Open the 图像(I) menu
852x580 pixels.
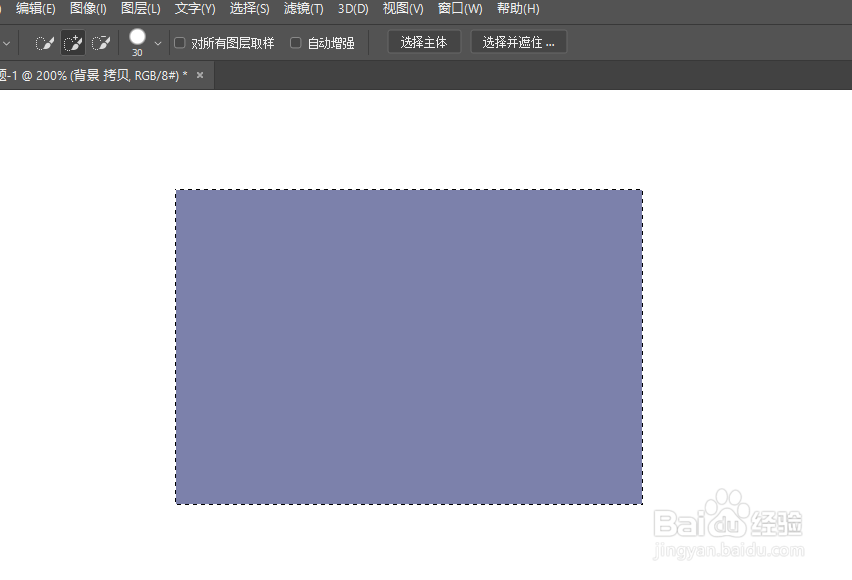[x=88, y=9]
